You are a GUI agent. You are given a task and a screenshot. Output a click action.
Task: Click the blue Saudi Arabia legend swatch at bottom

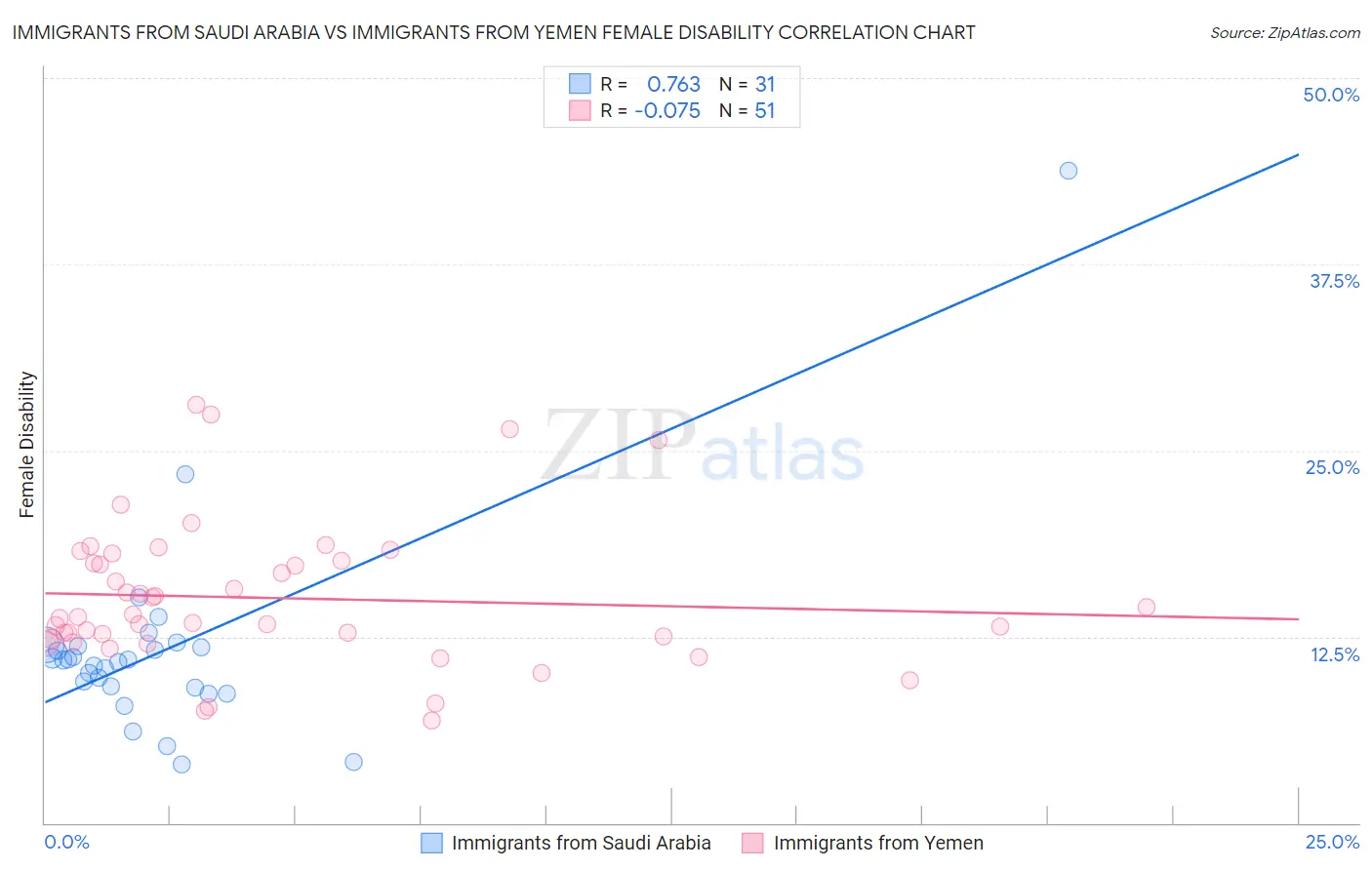431,843
